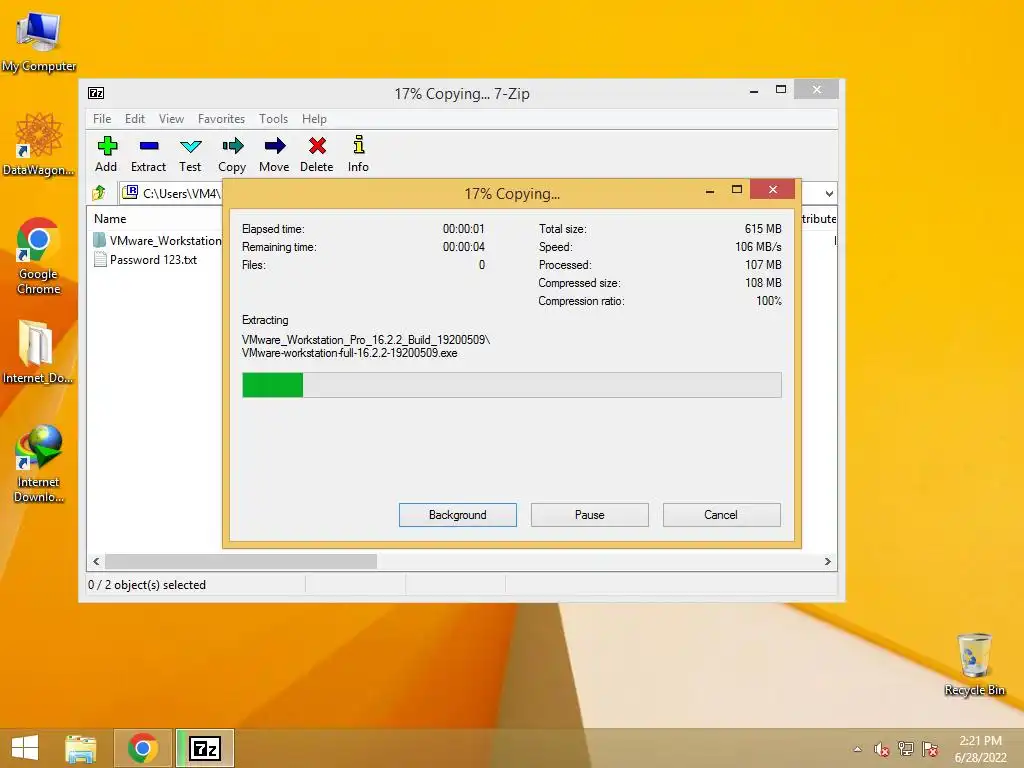
Task: Open the Help menu
Action: [314, 119]
